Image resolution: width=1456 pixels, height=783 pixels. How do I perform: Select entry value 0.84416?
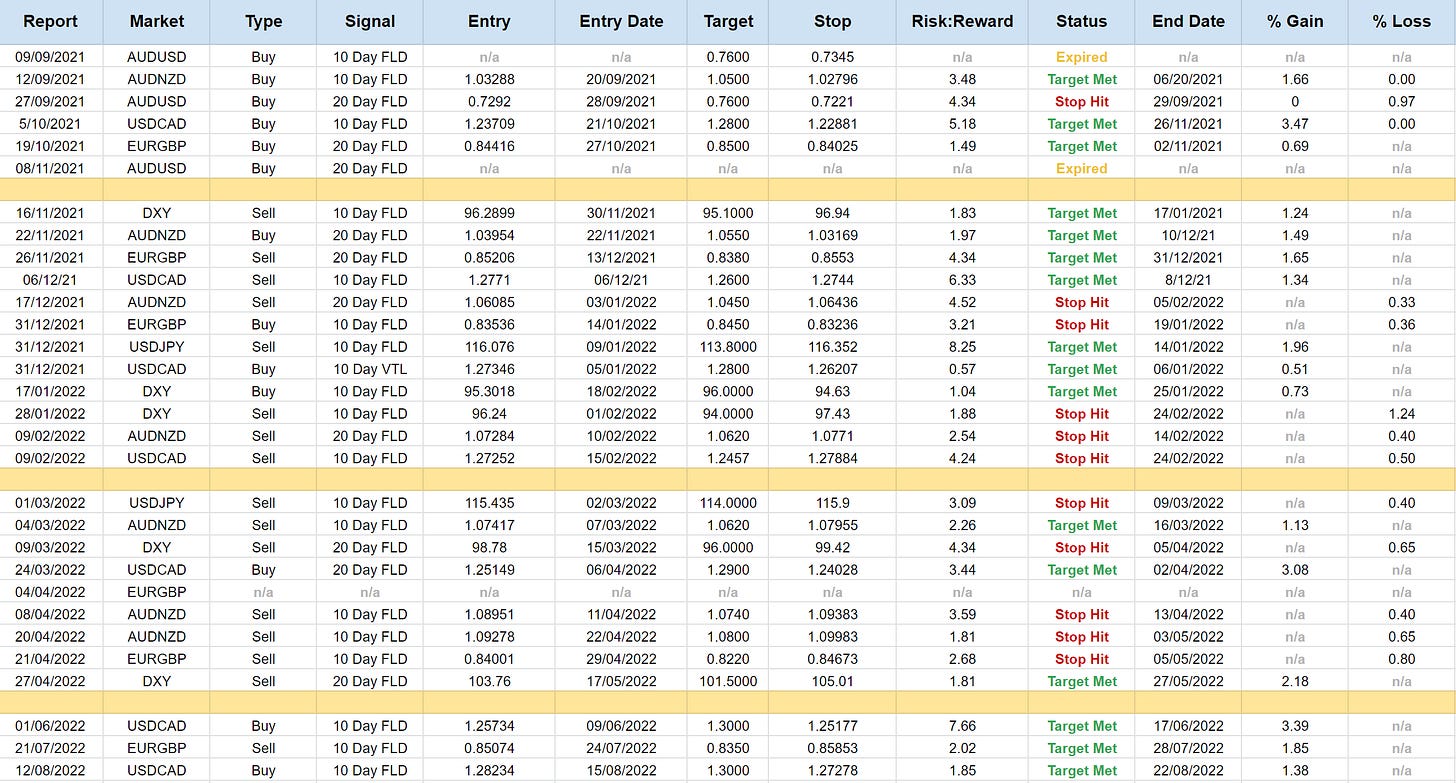[489, 146]
